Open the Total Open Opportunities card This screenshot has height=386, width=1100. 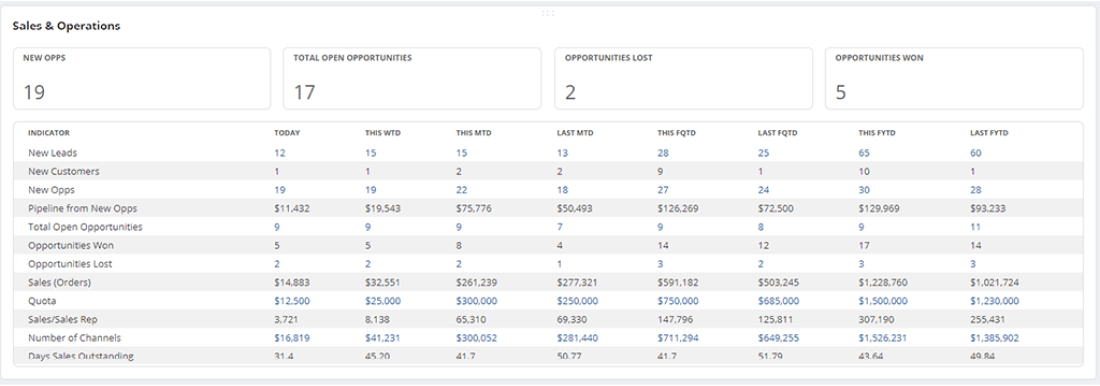click(412, 79)
